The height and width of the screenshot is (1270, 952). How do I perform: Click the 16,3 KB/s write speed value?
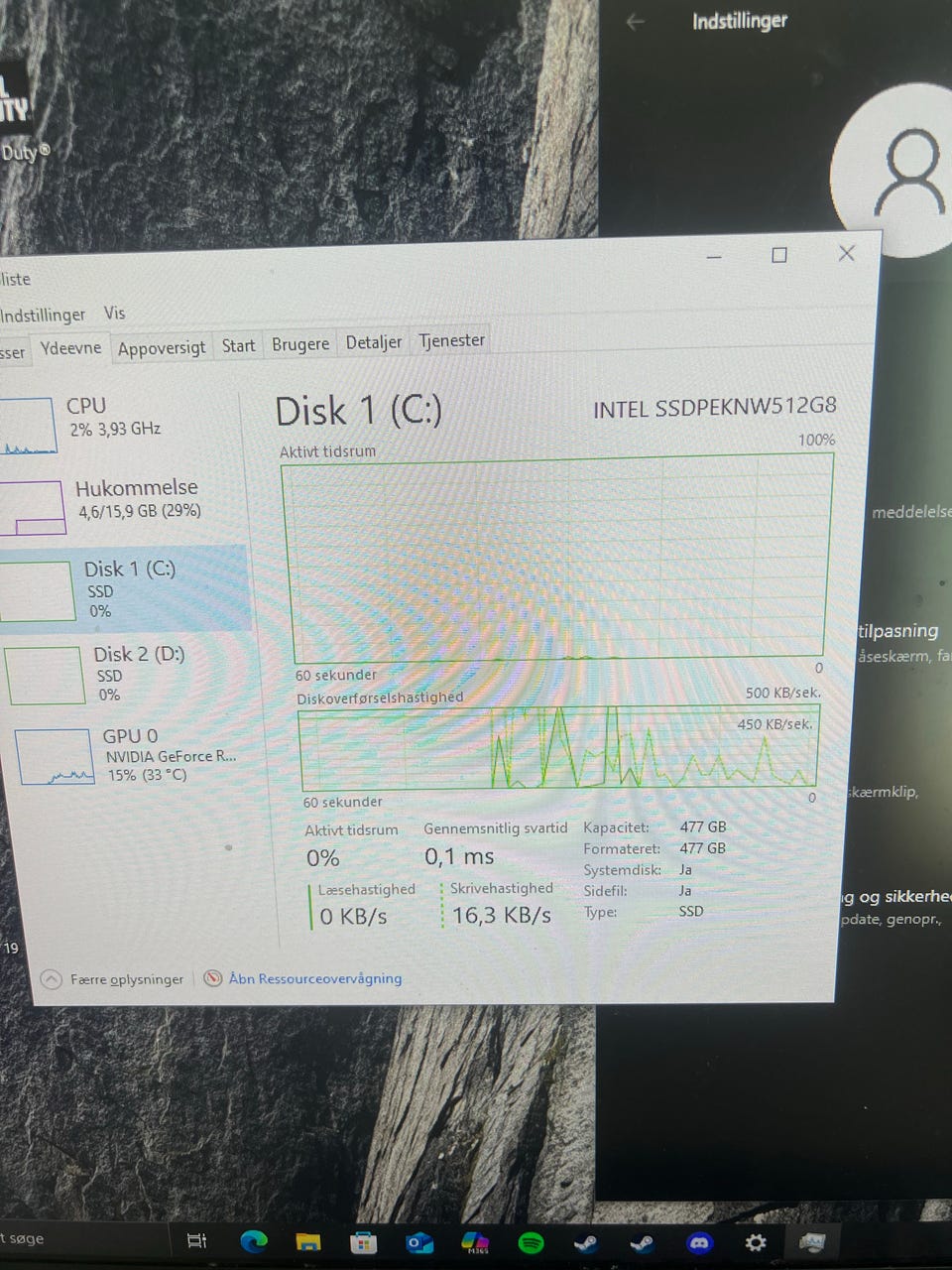click(502, 915)
